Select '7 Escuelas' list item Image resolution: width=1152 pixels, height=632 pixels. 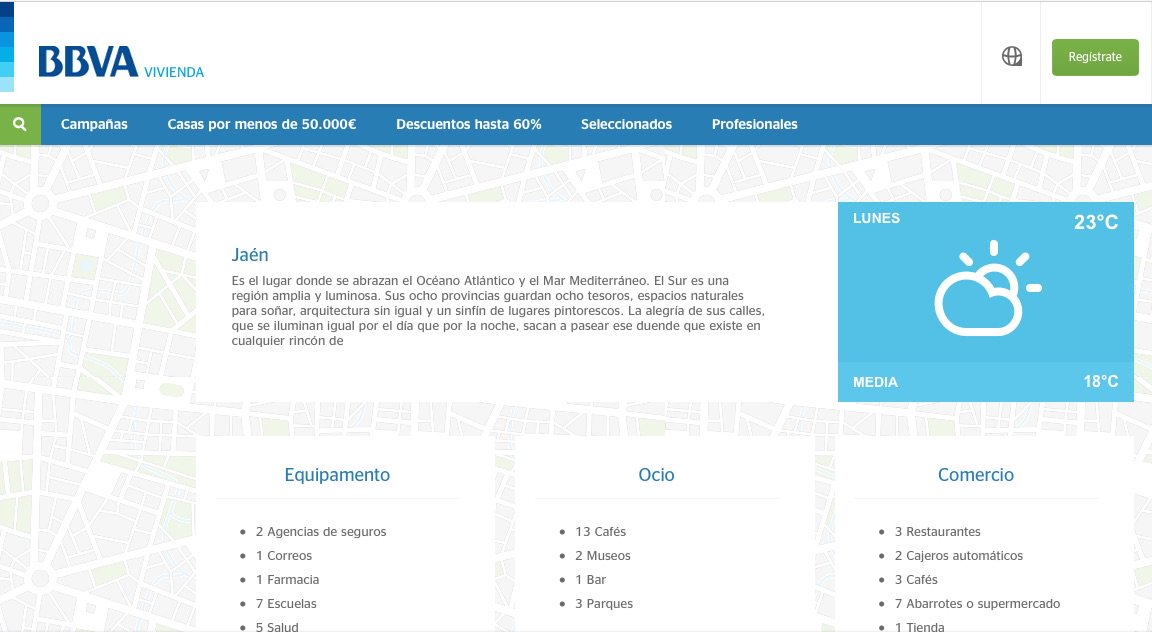pyautogui.click(x=286, y=603)
